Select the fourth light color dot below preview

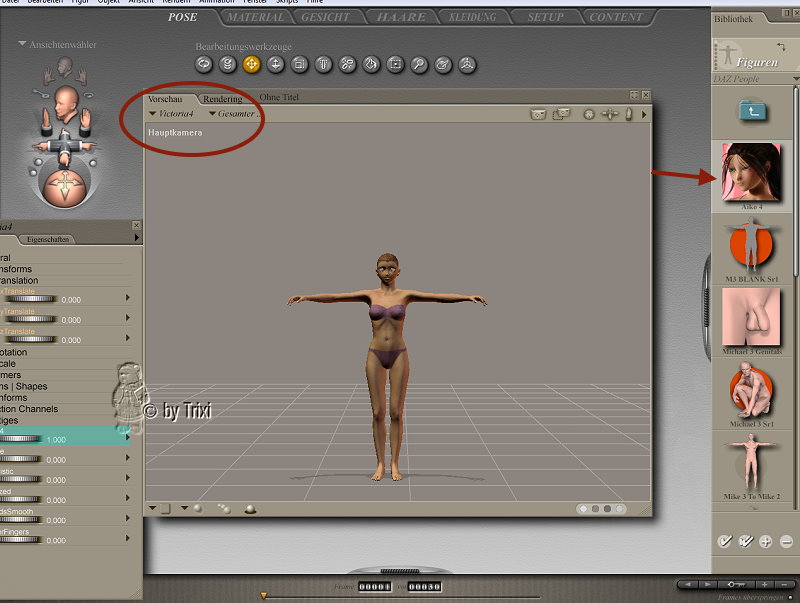[619, 509]
